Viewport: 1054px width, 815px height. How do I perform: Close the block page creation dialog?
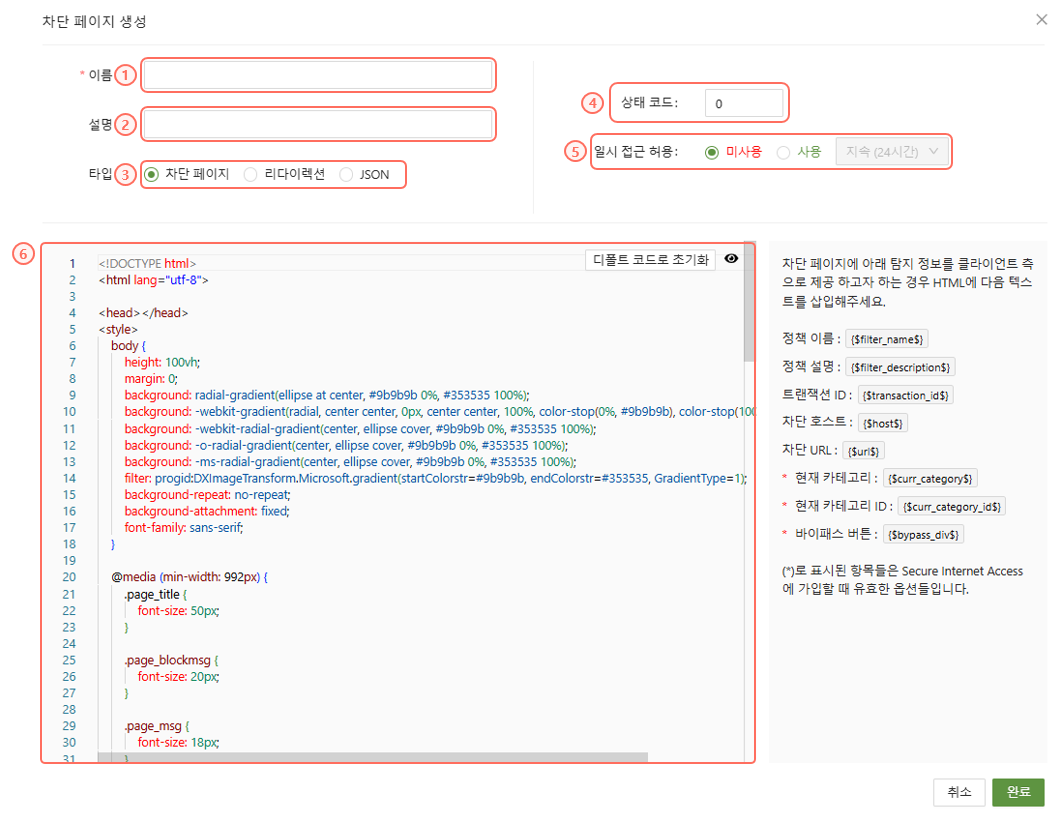(x=1040, y=20)
